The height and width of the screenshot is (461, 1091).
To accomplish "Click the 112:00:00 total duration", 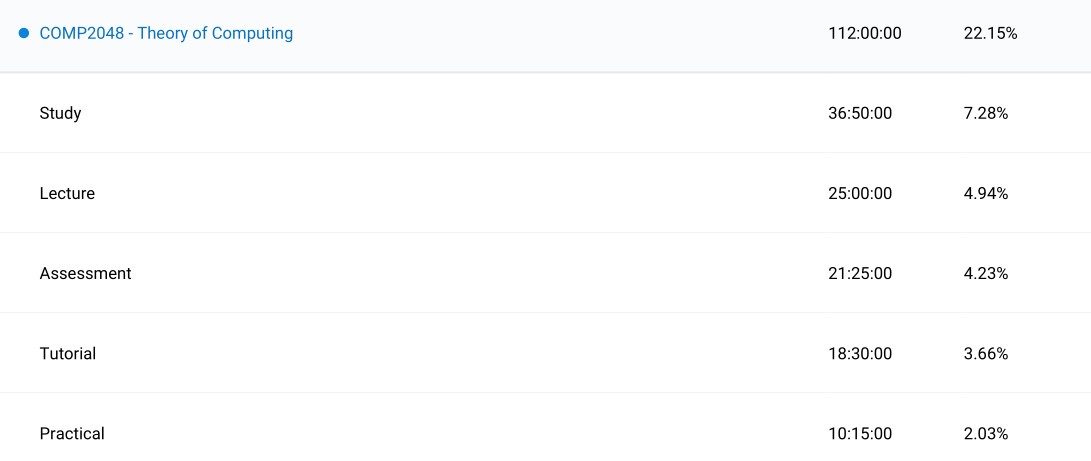I will [864, 33].
